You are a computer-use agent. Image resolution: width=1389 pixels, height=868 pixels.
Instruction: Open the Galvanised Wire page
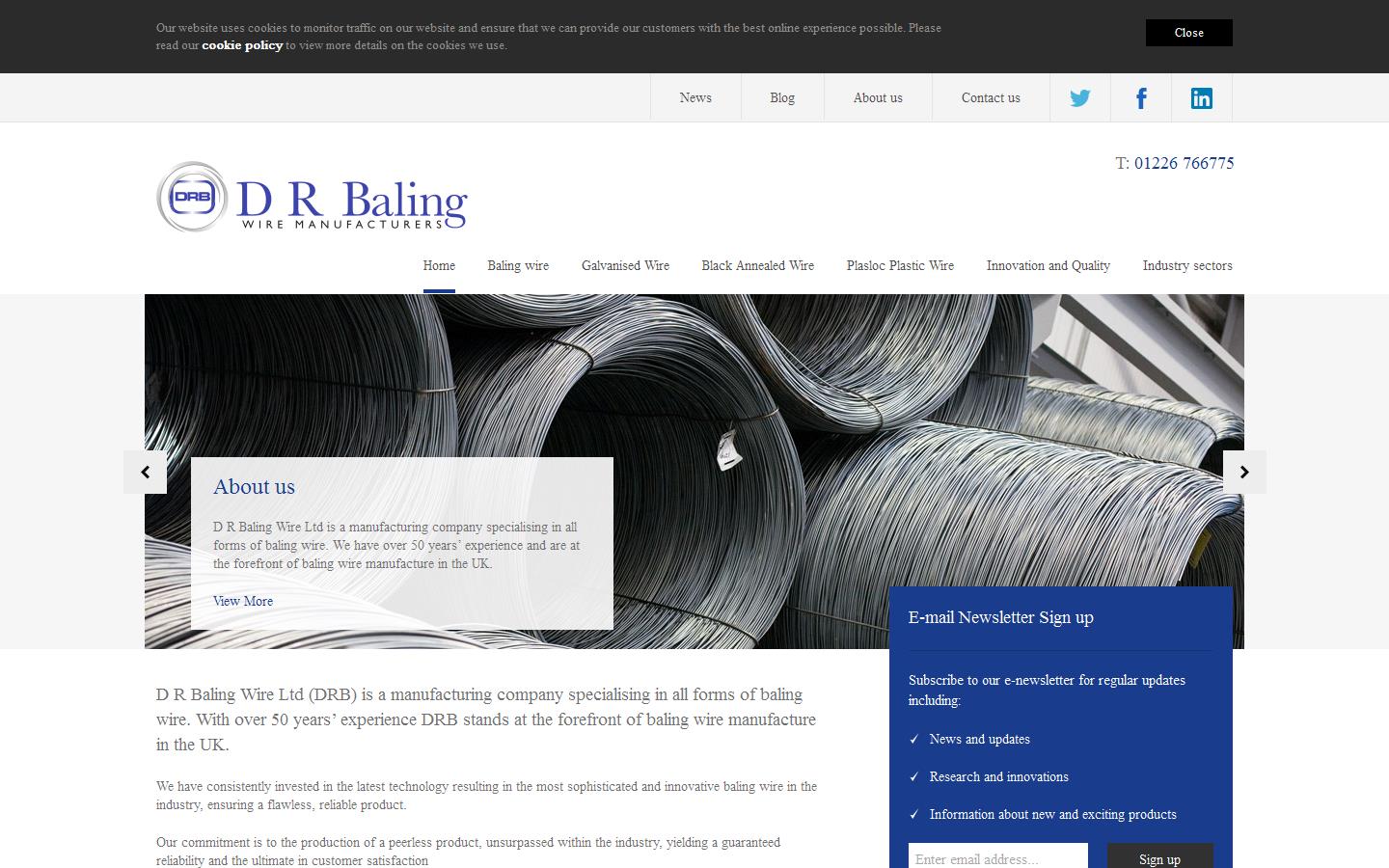point(625,266)
